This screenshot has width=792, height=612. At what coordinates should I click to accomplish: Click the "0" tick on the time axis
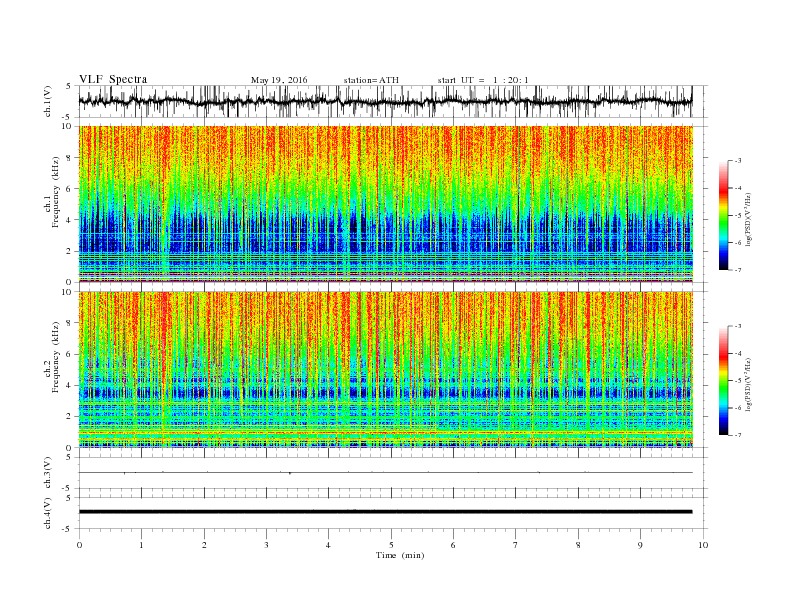tap(79, 545)
